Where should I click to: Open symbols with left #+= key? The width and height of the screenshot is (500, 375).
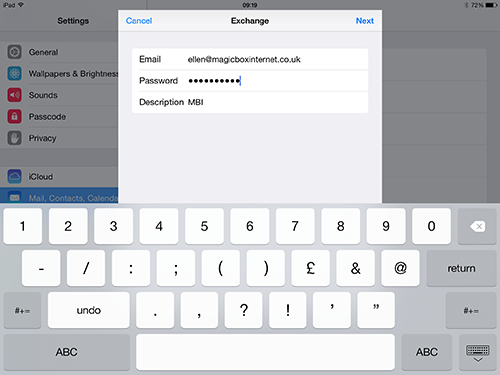pyautogui.click(x=22, y=310)
